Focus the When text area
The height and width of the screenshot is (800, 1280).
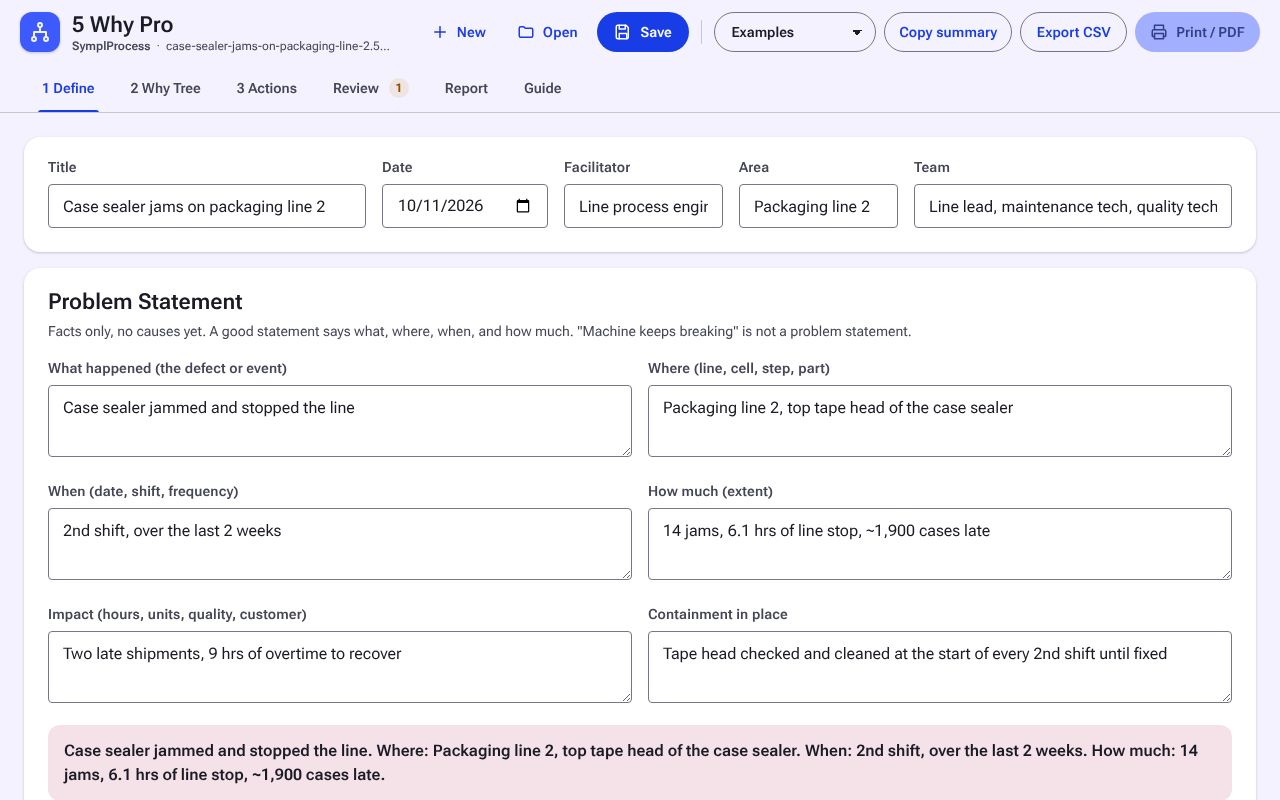coord(340,544)
